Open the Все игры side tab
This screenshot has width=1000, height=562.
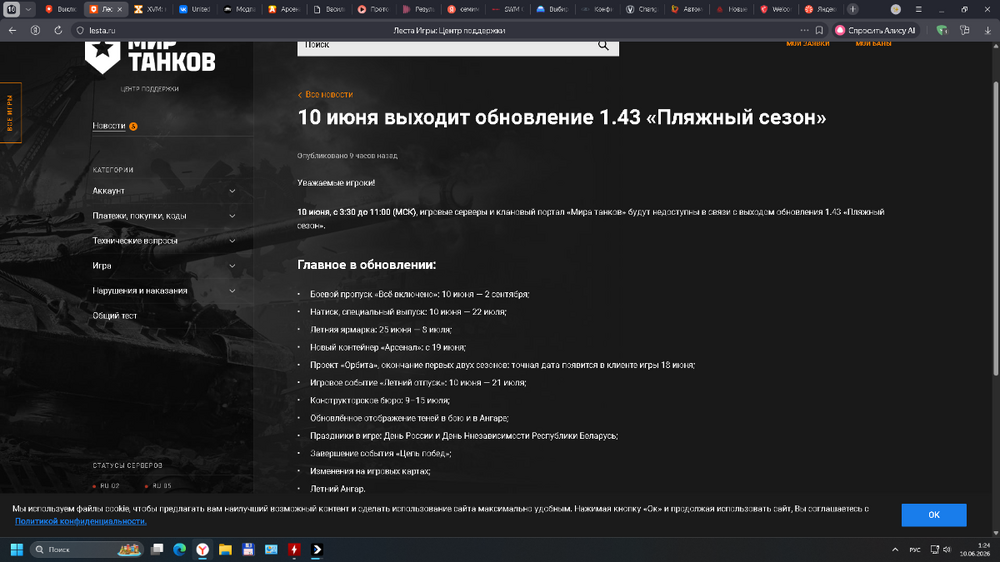coord(10,113)
